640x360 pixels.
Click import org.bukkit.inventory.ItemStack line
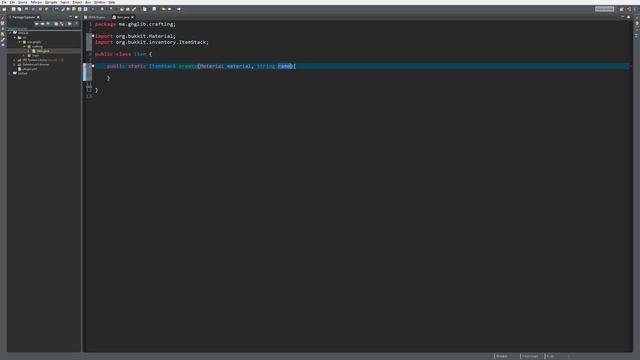click(151, 42)
